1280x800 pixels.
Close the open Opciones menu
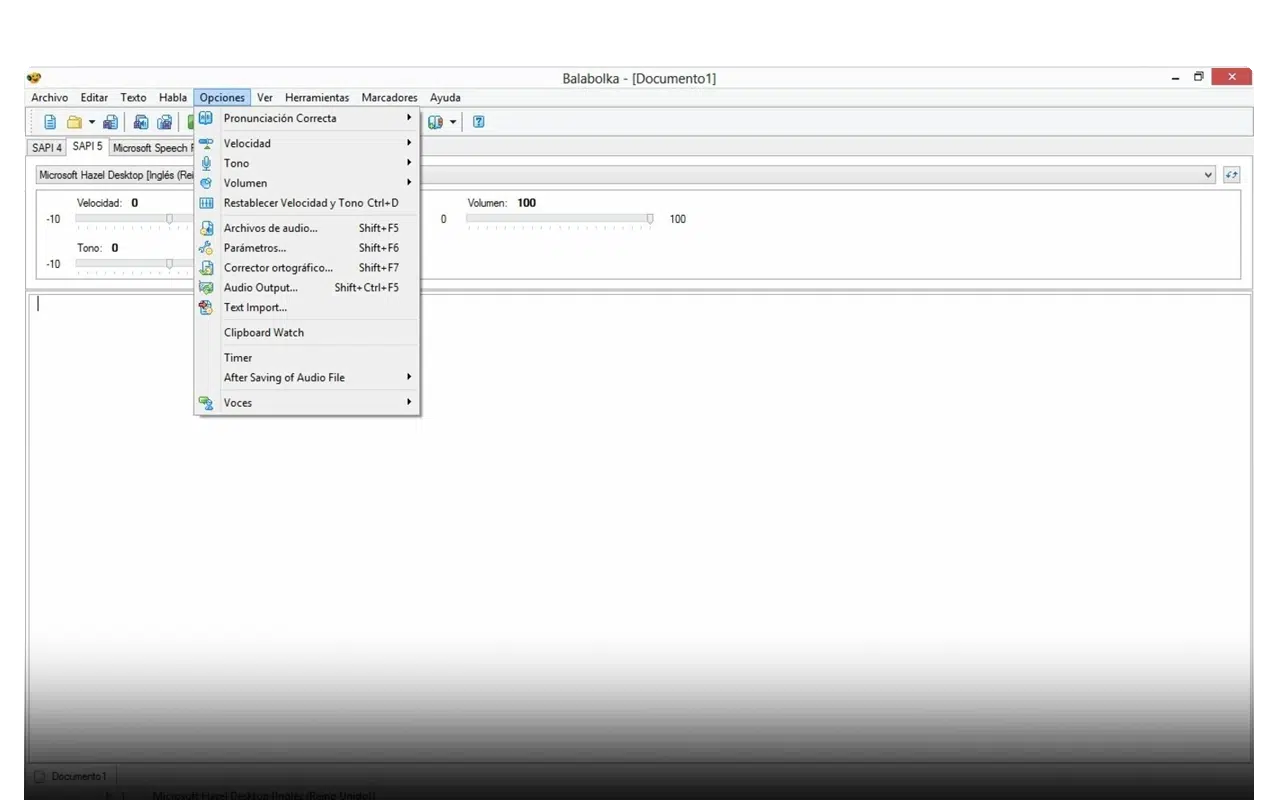[222, 98]
